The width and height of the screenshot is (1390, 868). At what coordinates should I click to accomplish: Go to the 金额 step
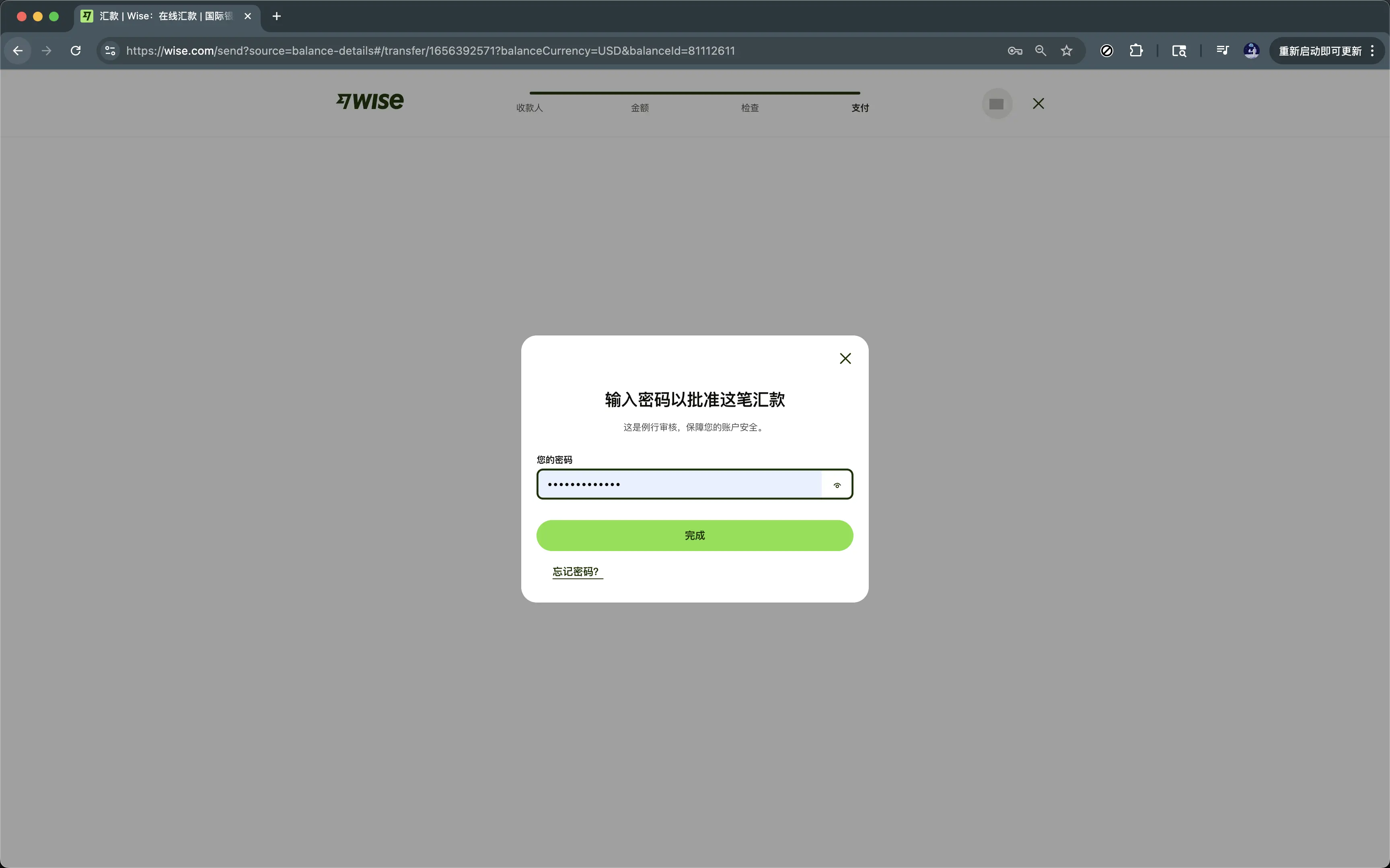tap(639, 108)
